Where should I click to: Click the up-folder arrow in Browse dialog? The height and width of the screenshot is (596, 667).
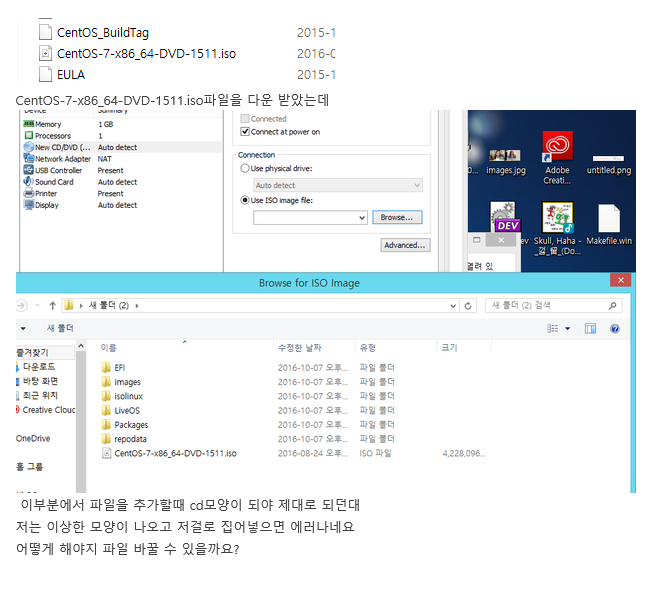click(x=52, y=305)
